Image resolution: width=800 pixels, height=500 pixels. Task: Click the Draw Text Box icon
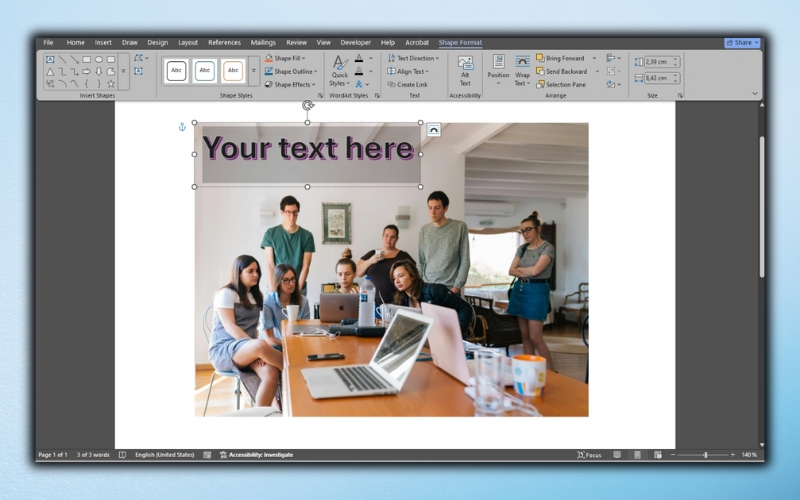click(138, 71)
